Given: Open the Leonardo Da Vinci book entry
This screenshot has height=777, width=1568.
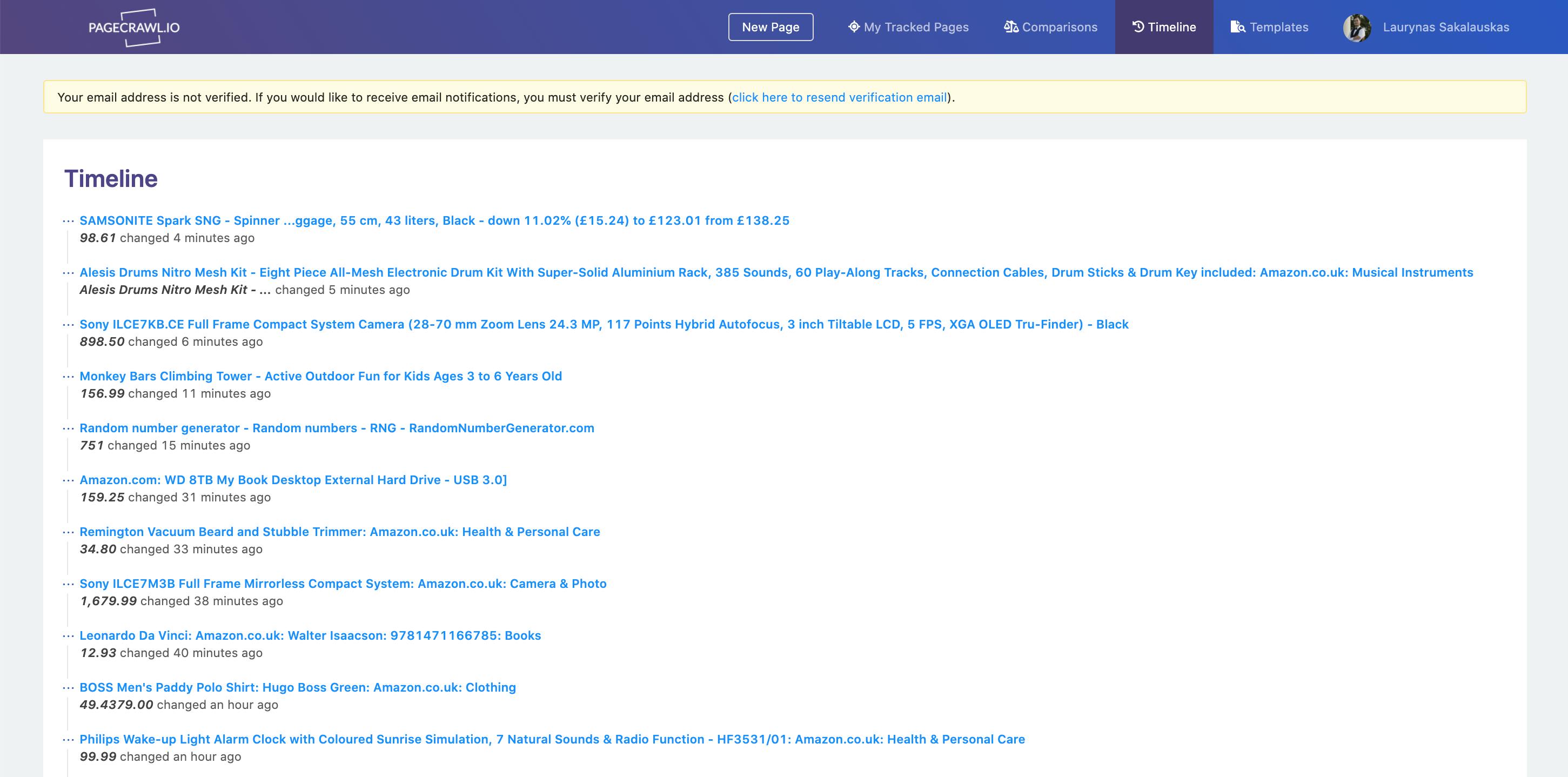Looking at the screenshot, I should (310, 635).
